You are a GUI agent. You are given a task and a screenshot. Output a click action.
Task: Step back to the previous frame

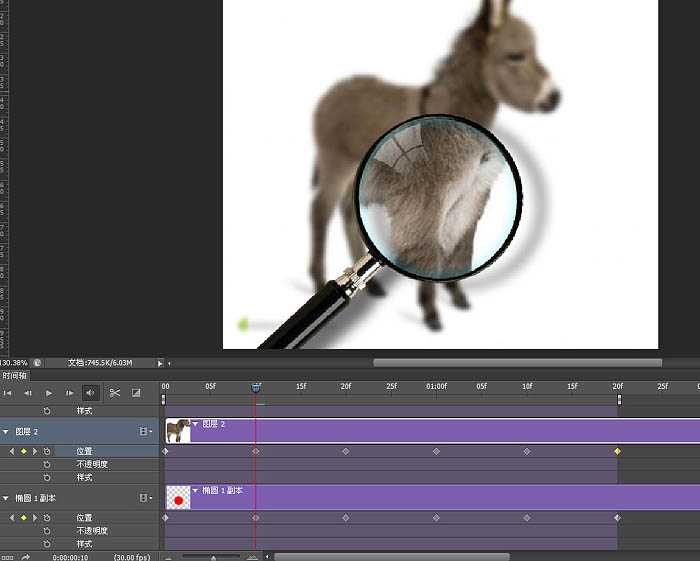pyautogui.click(x=28, y=393)
